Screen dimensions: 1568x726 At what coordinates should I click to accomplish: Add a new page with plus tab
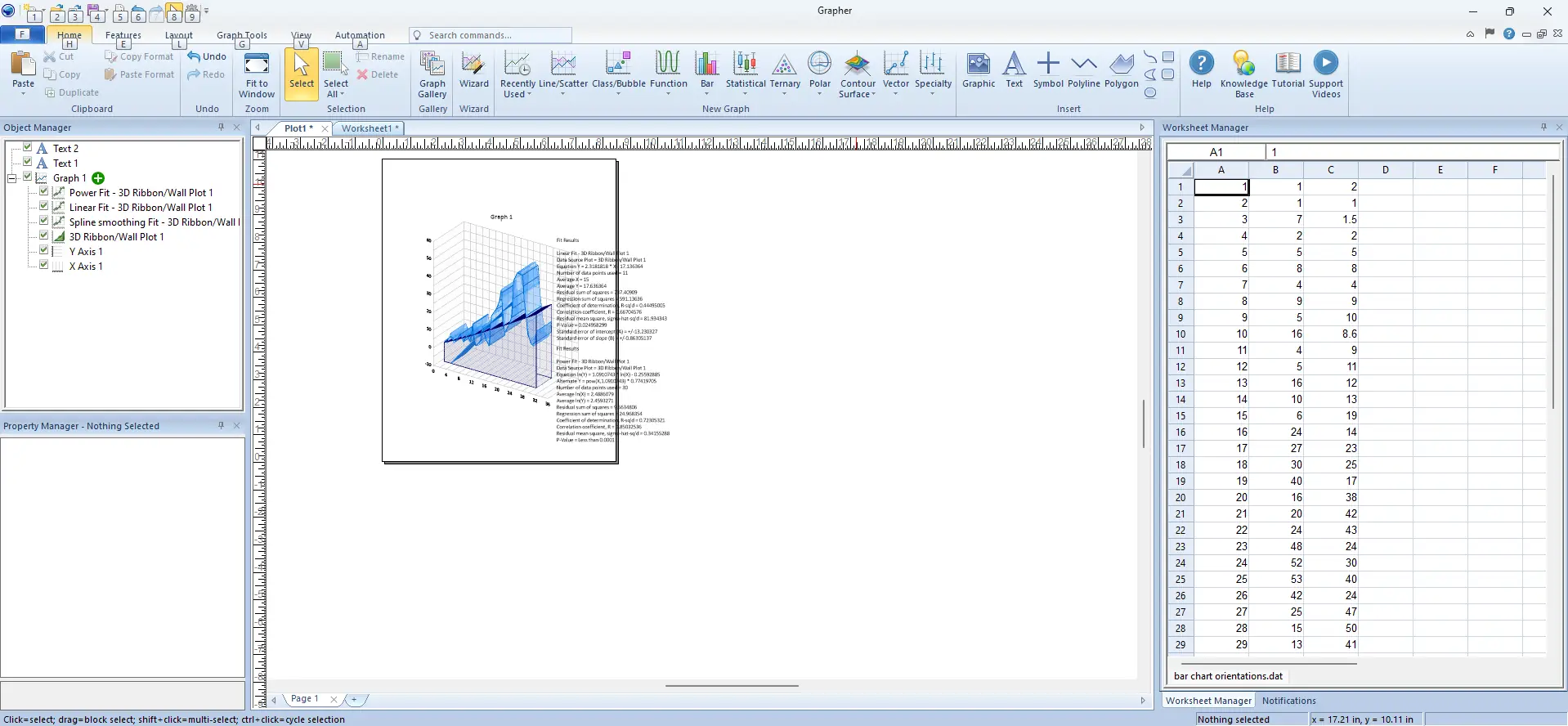355,699
